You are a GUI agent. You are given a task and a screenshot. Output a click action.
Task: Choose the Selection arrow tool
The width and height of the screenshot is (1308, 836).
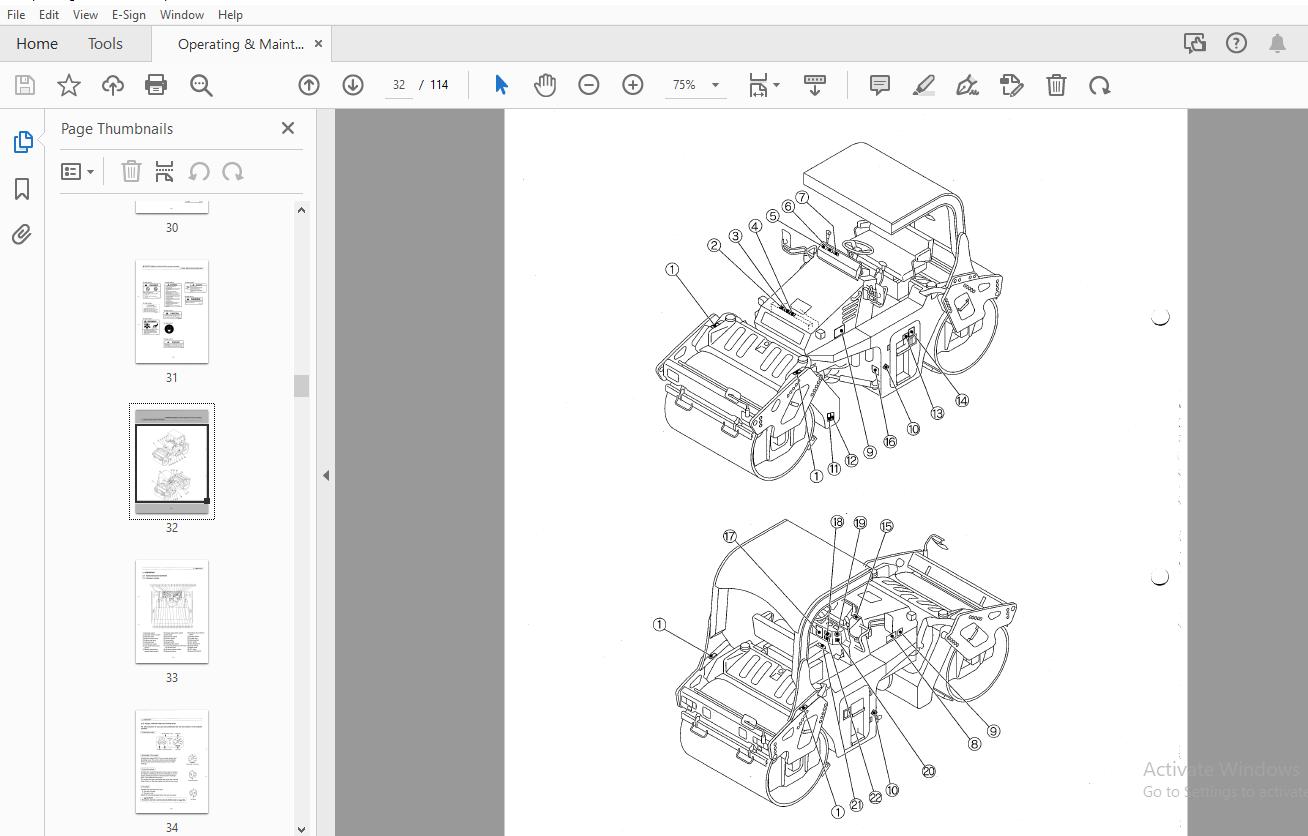coord(501,85)
